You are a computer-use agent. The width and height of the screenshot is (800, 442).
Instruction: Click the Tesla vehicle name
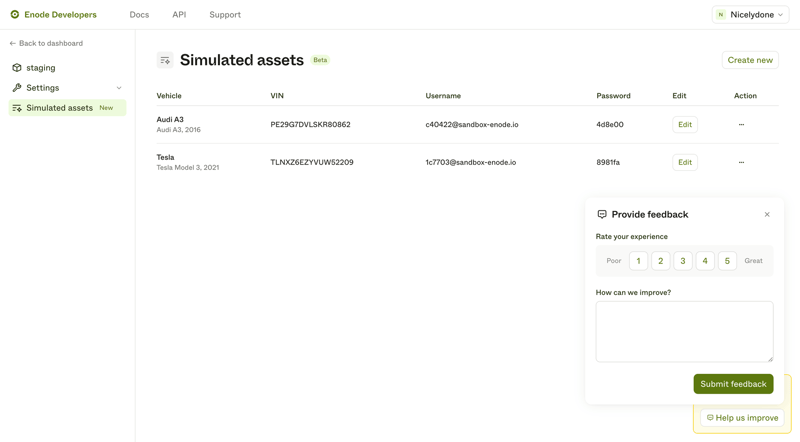(165, 157)
